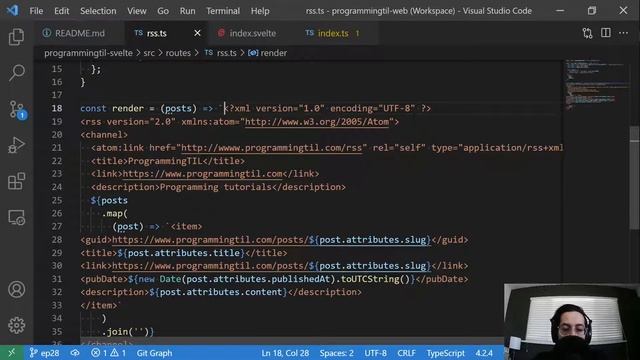The width and height of the screenshot is (640, 360).
Task: Click post.attributes.content on line 32
Action: [x=221, y=292]
